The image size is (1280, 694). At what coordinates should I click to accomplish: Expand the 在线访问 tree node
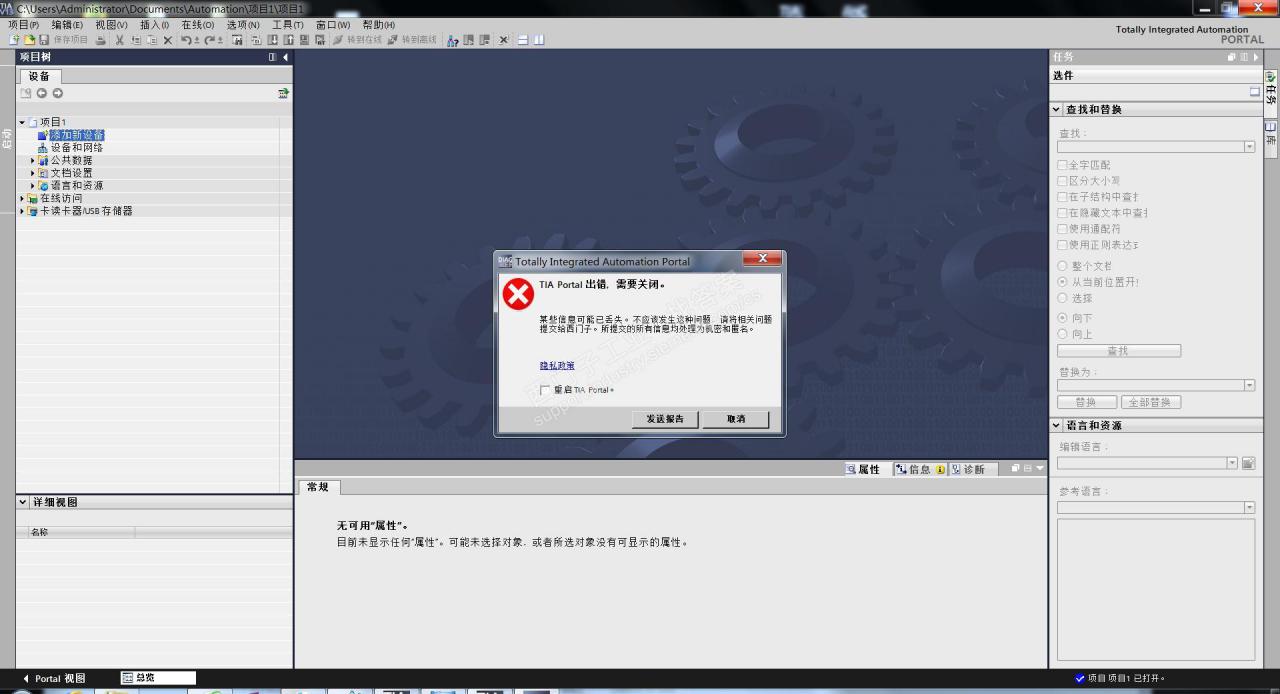click(x=22, y=198)
